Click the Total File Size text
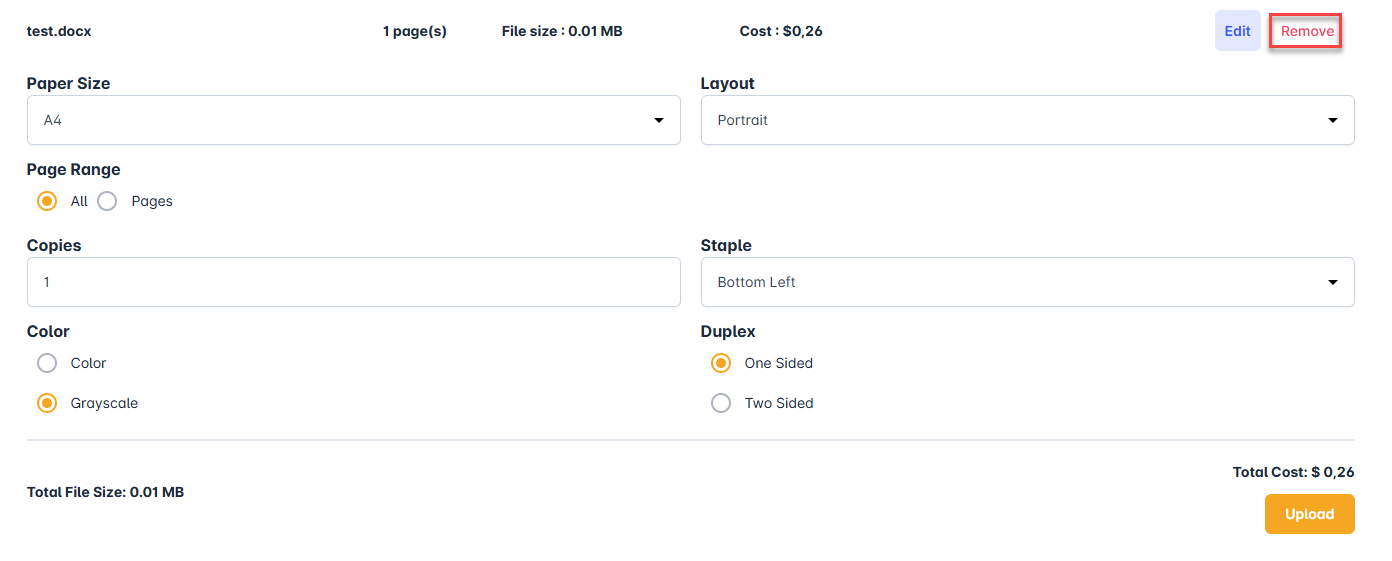1392x561 pixels. pos(105,492)
